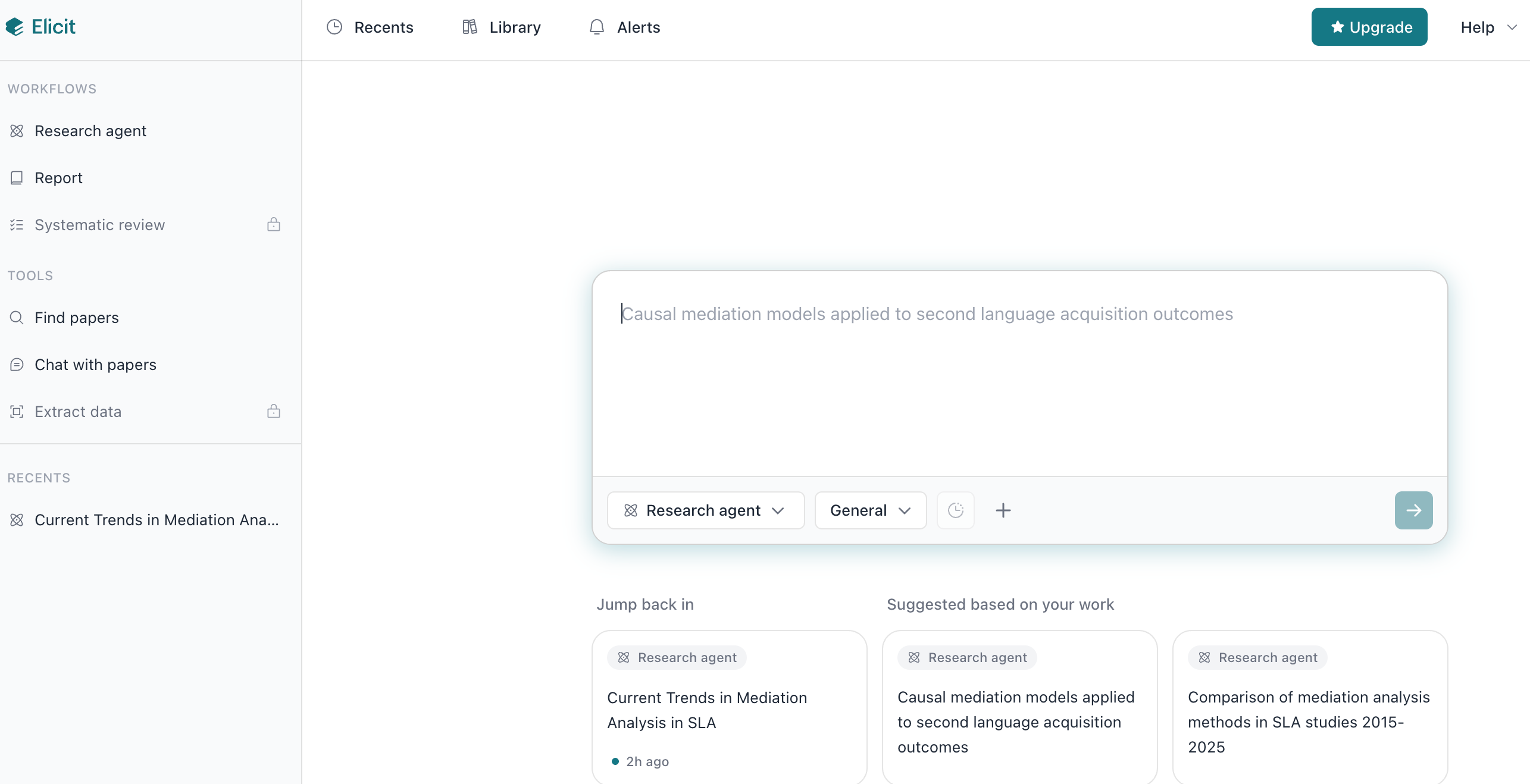Viewport: 1530px width, 784px height.
Task: Open the Library tab
Action: coord(502,27)
